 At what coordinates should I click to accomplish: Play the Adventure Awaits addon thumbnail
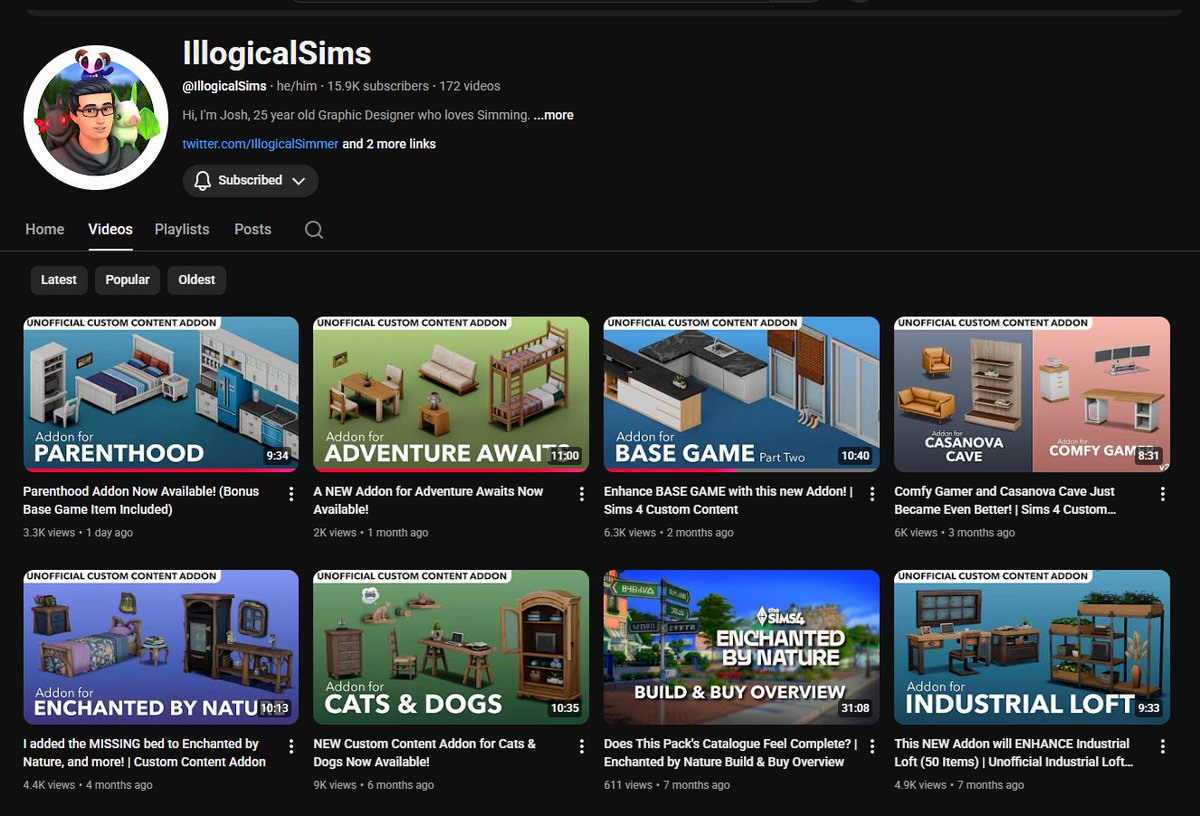[451, 394]
